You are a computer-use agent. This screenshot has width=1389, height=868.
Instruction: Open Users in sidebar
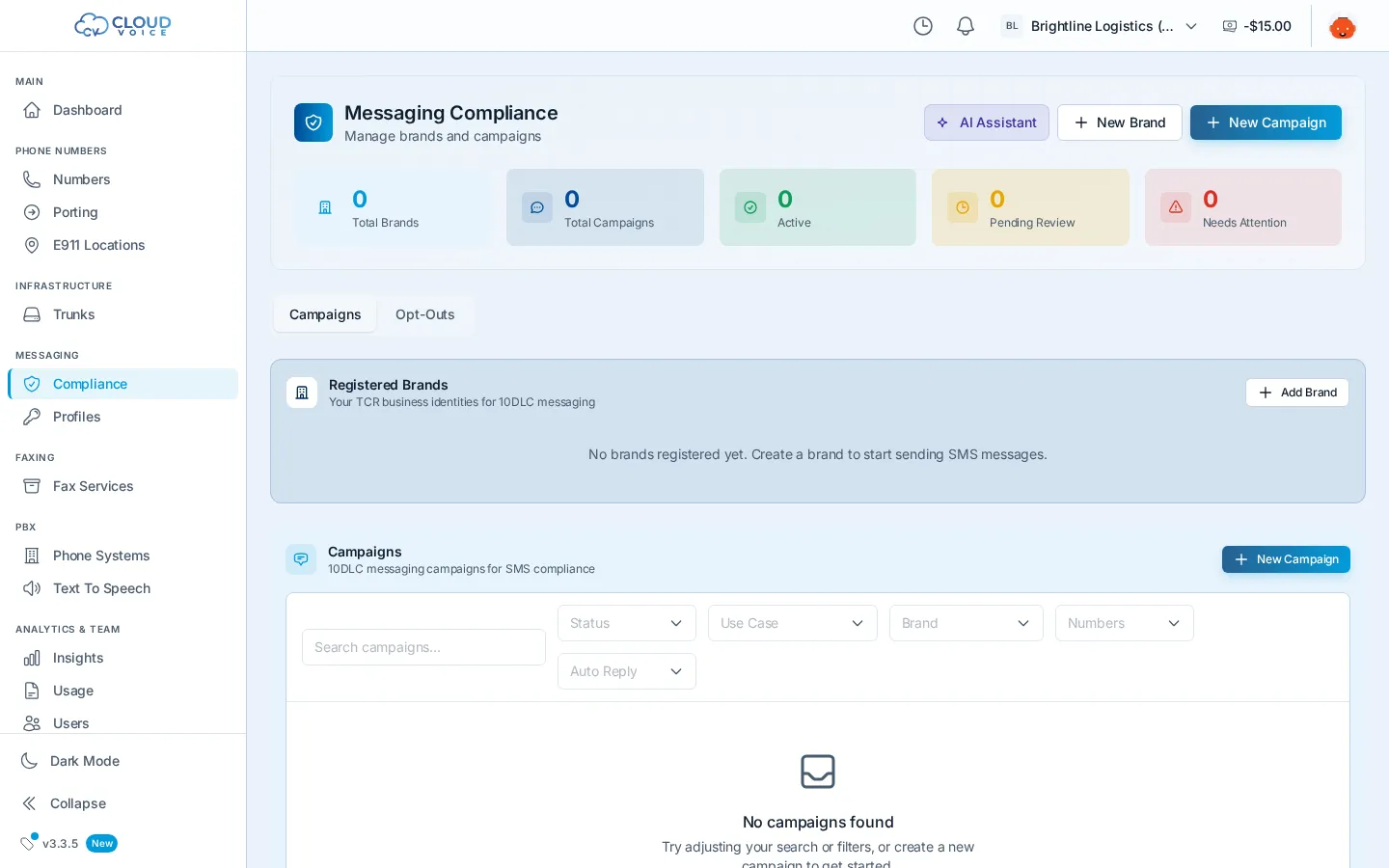coord(123,723)
